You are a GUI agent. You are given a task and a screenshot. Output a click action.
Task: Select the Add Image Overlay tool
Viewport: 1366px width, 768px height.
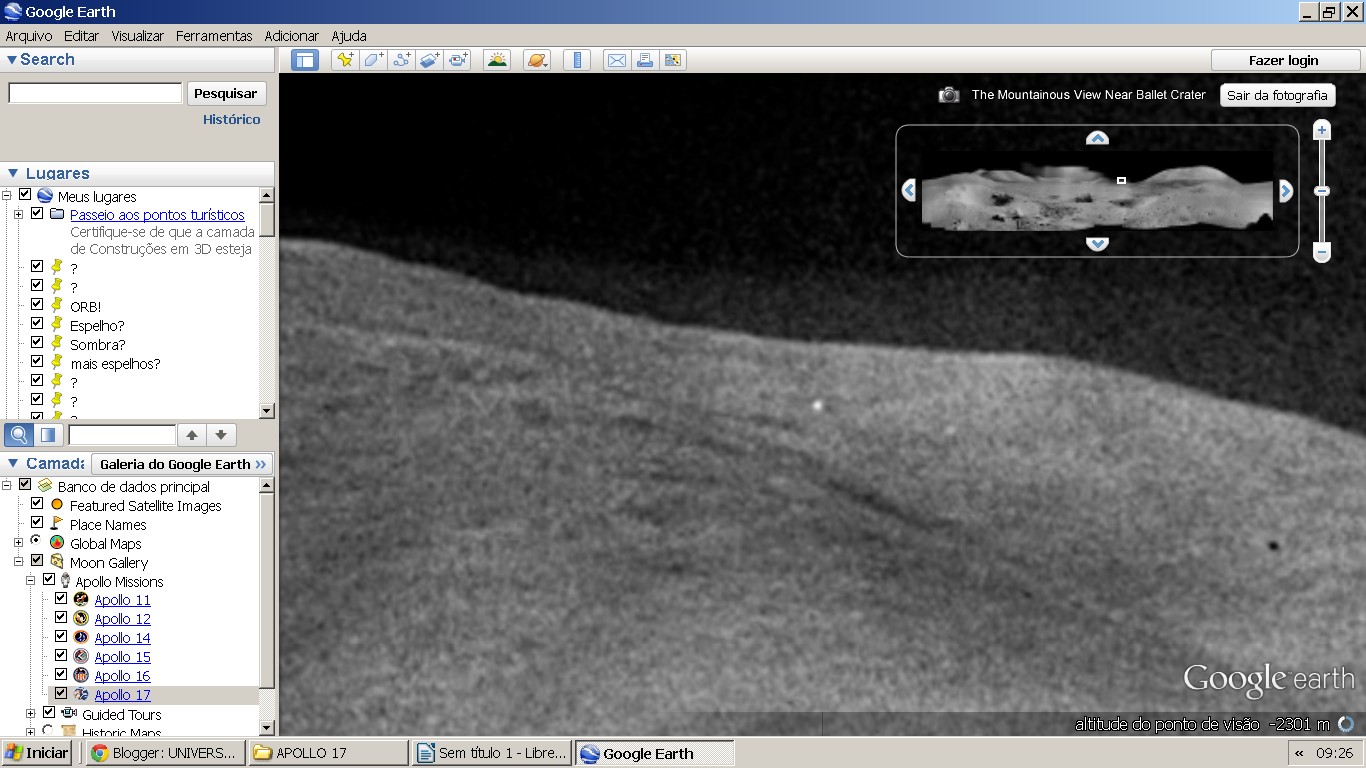429,60
